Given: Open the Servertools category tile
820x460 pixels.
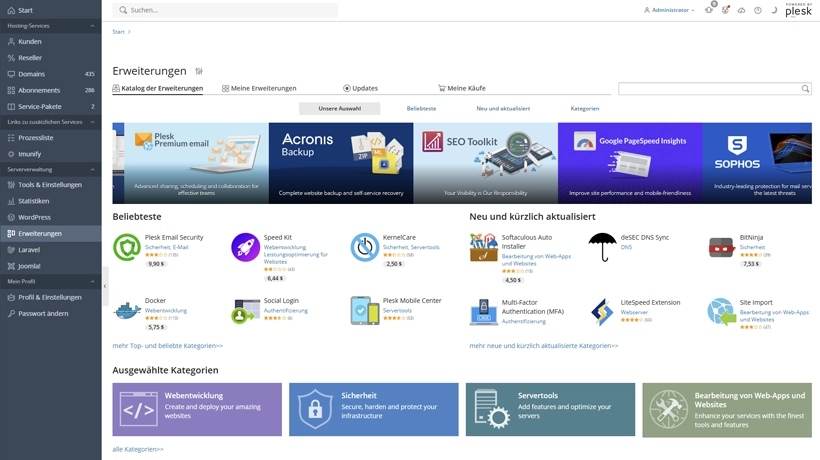Looking at the screenshot, I should pos(550,409).
